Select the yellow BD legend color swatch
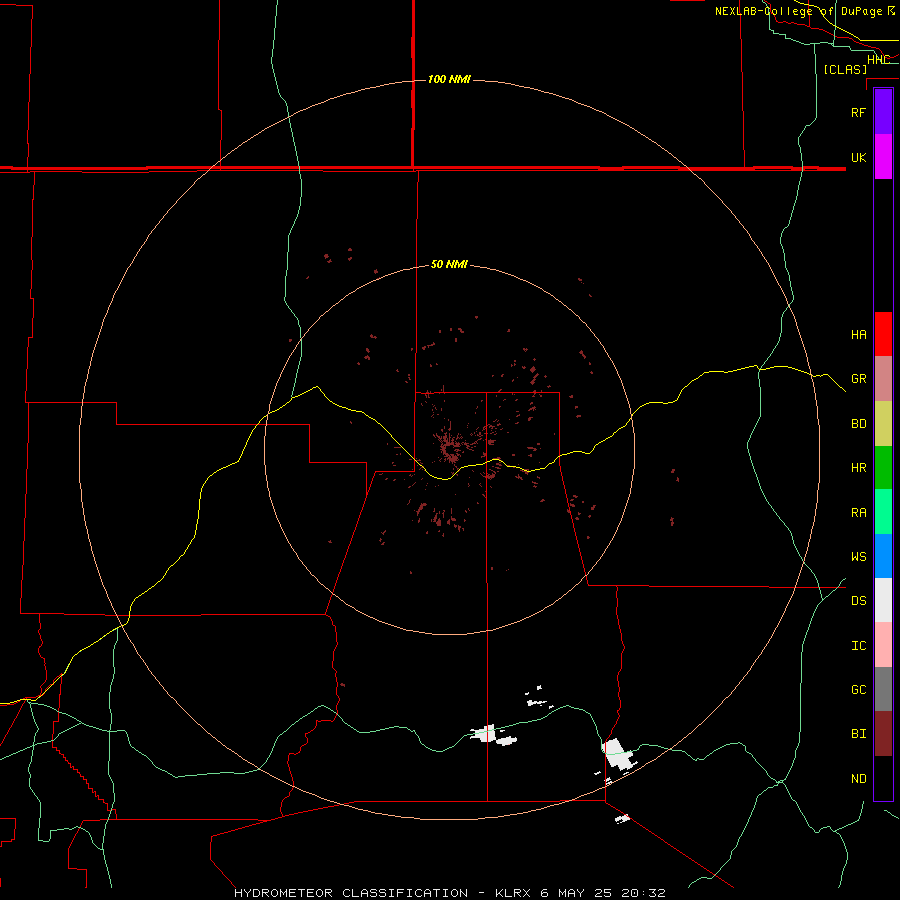The image size is (900, 900). [x=883, y=424]
